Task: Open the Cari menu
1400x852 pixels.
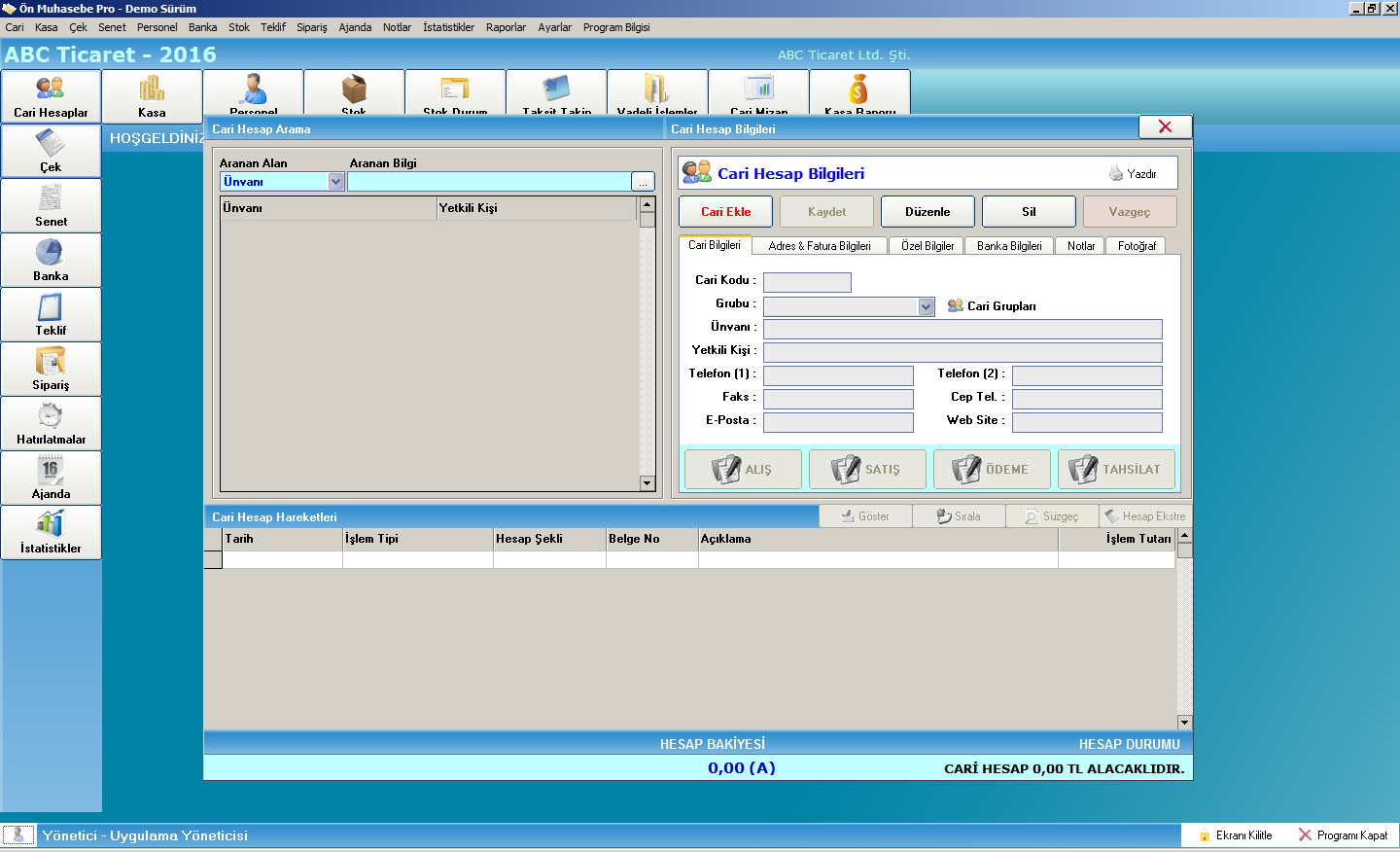Action: pyautogui.click(x=15, y=27)
